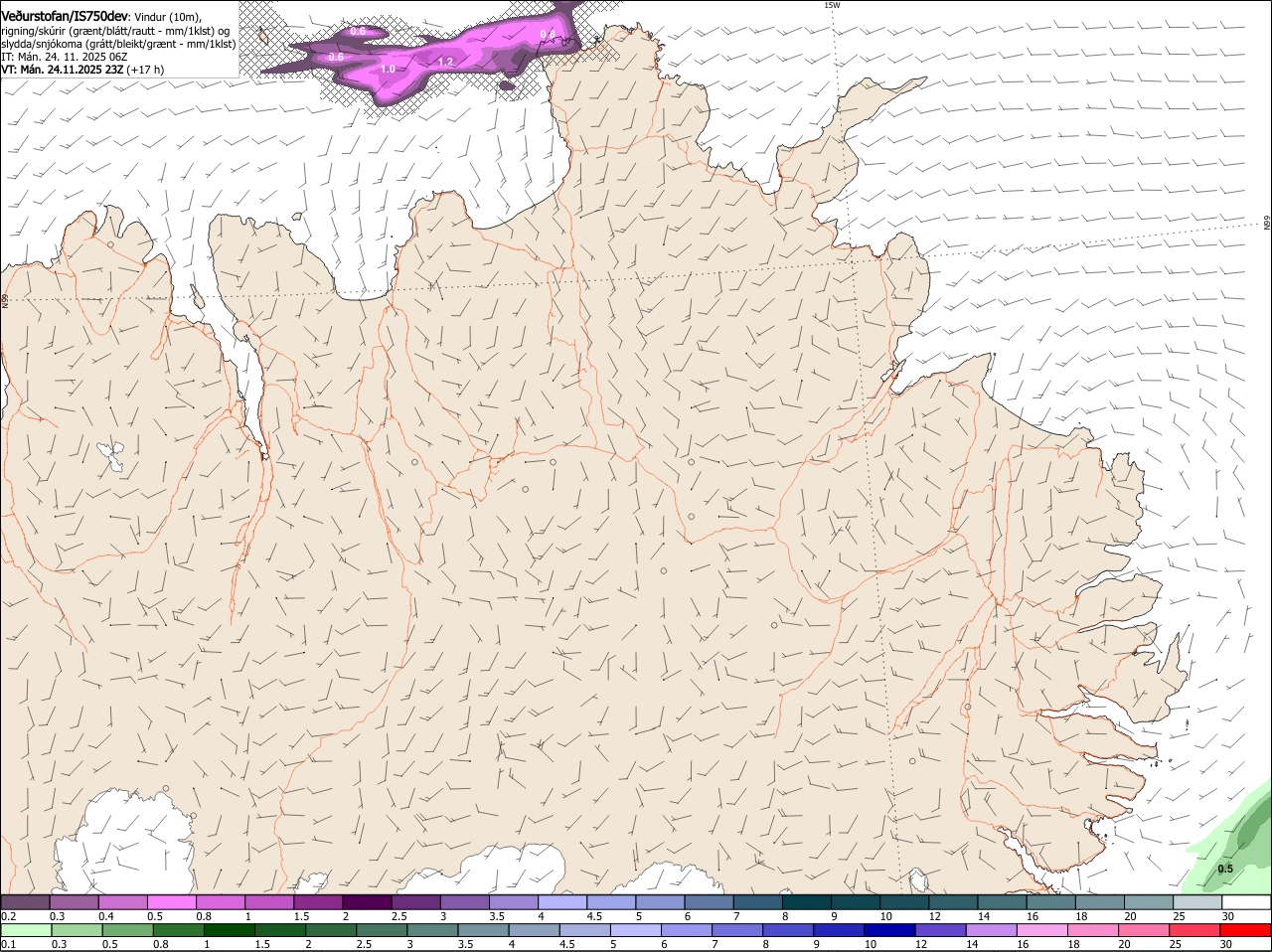Select the dark teal 9 swatch, snow legend
The image size is (1272, 952).
[856, 901]
